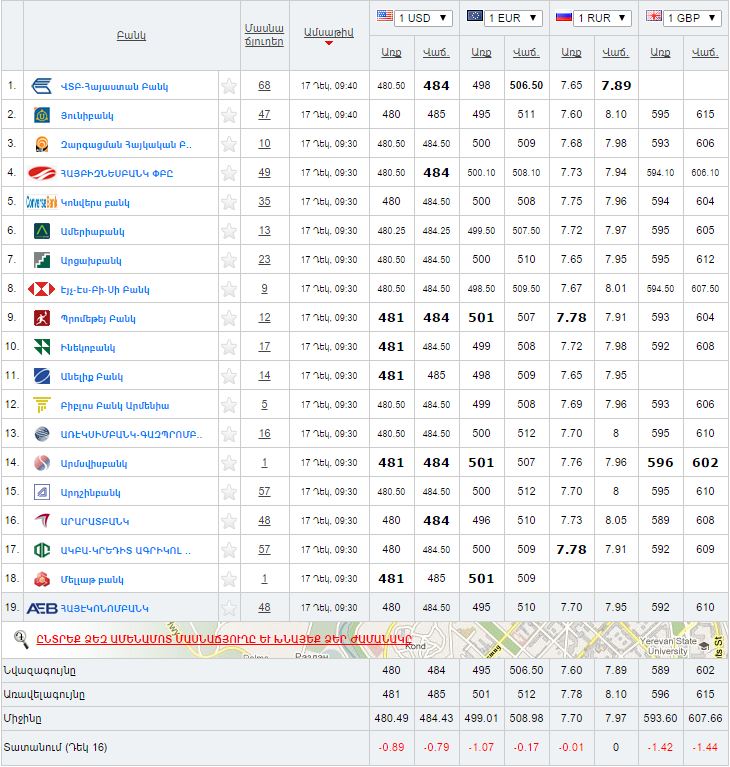The height and width of the screenshot is (767, 730).
Task: Toggle favorite star for Prometey Bank row
Action: (229, 318)
